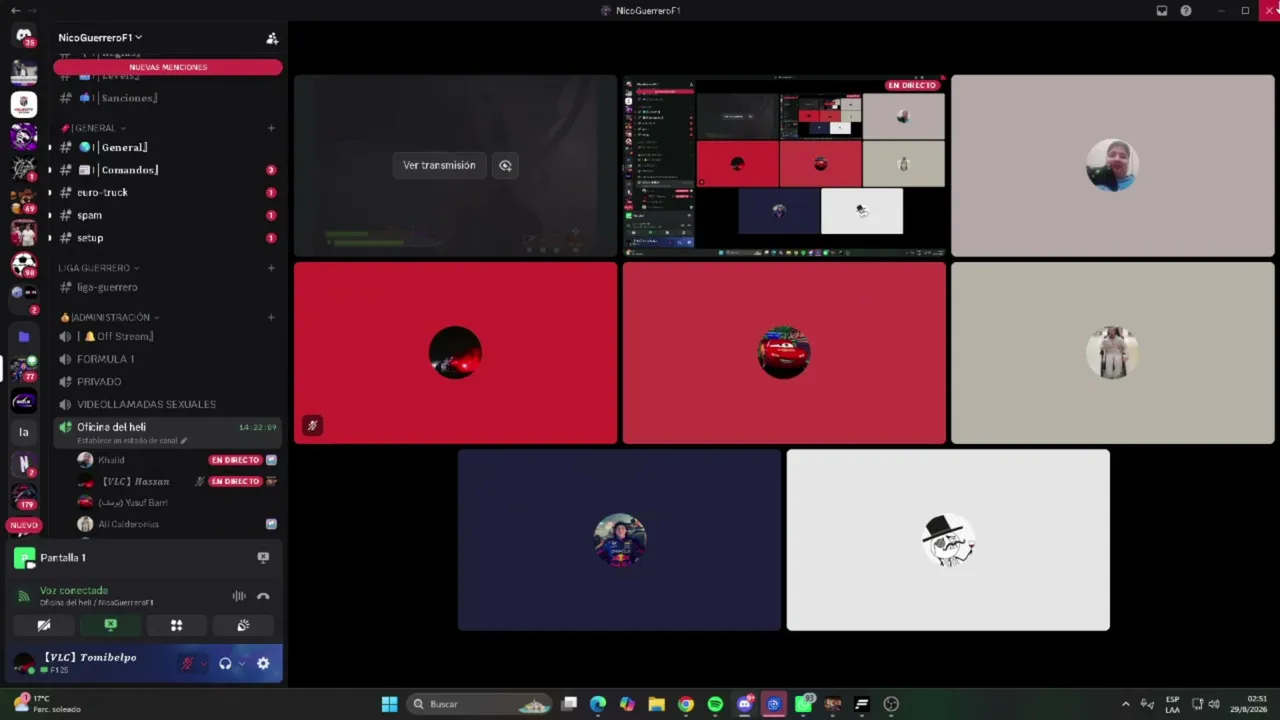Focus the top-hat avatar video tile

pos(948,540)
